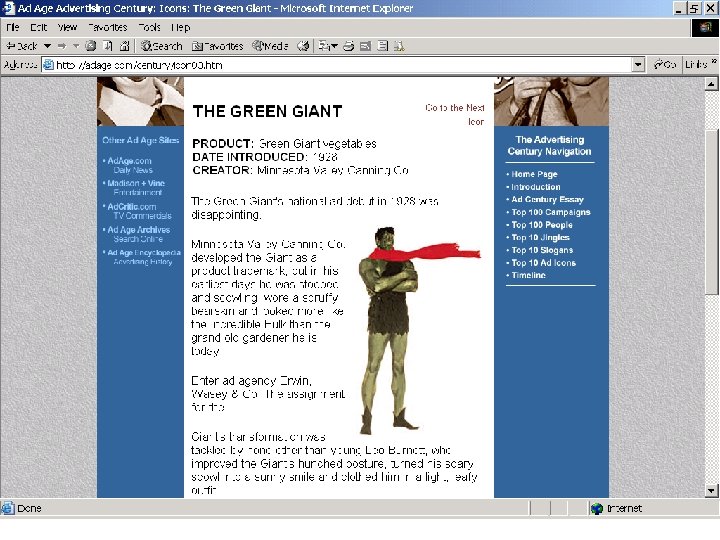The width and height of the screenshot is (720, 540).
Task: Open the Timeline navigation link
Action: 529,275
